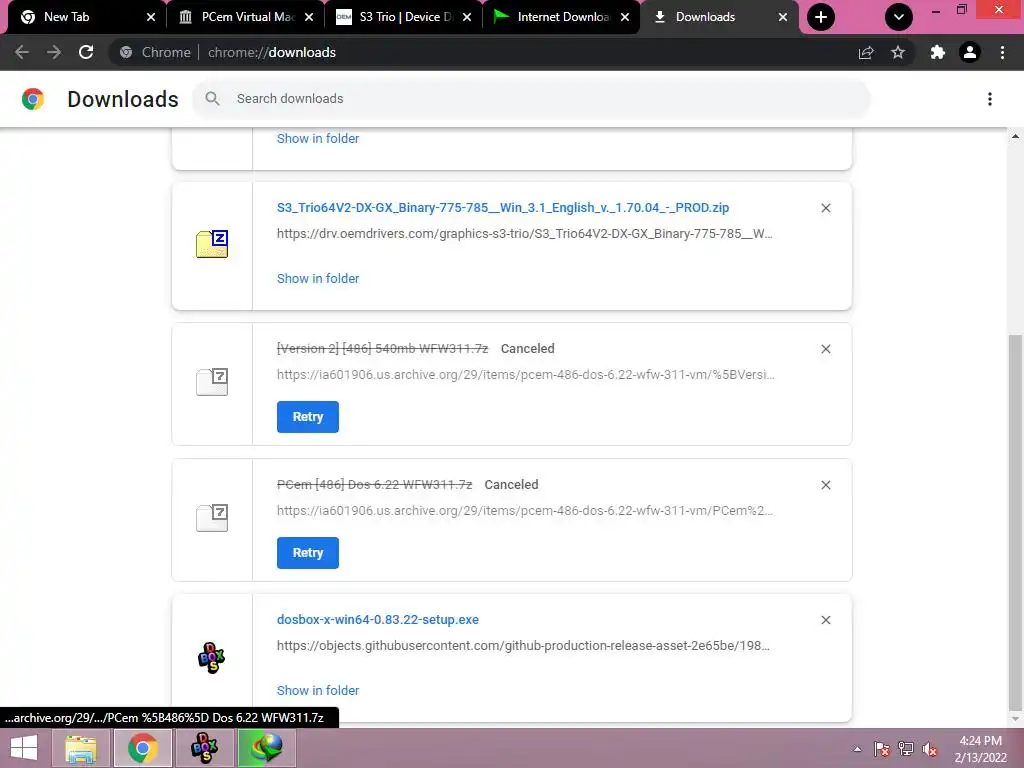1024x768 pixels.
Task: Open File Explorer from taskbar
Action: [x=81, y=748]
